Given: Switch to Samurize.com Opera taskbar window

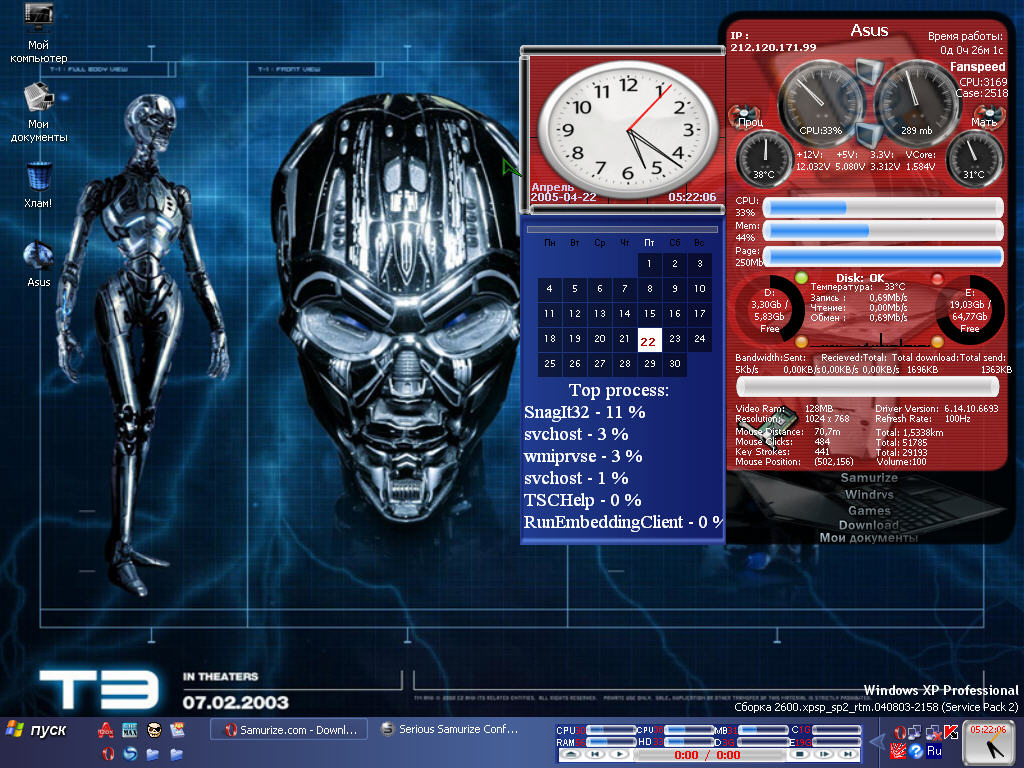Looking at the screenshot, I should [x=289, y=730].
